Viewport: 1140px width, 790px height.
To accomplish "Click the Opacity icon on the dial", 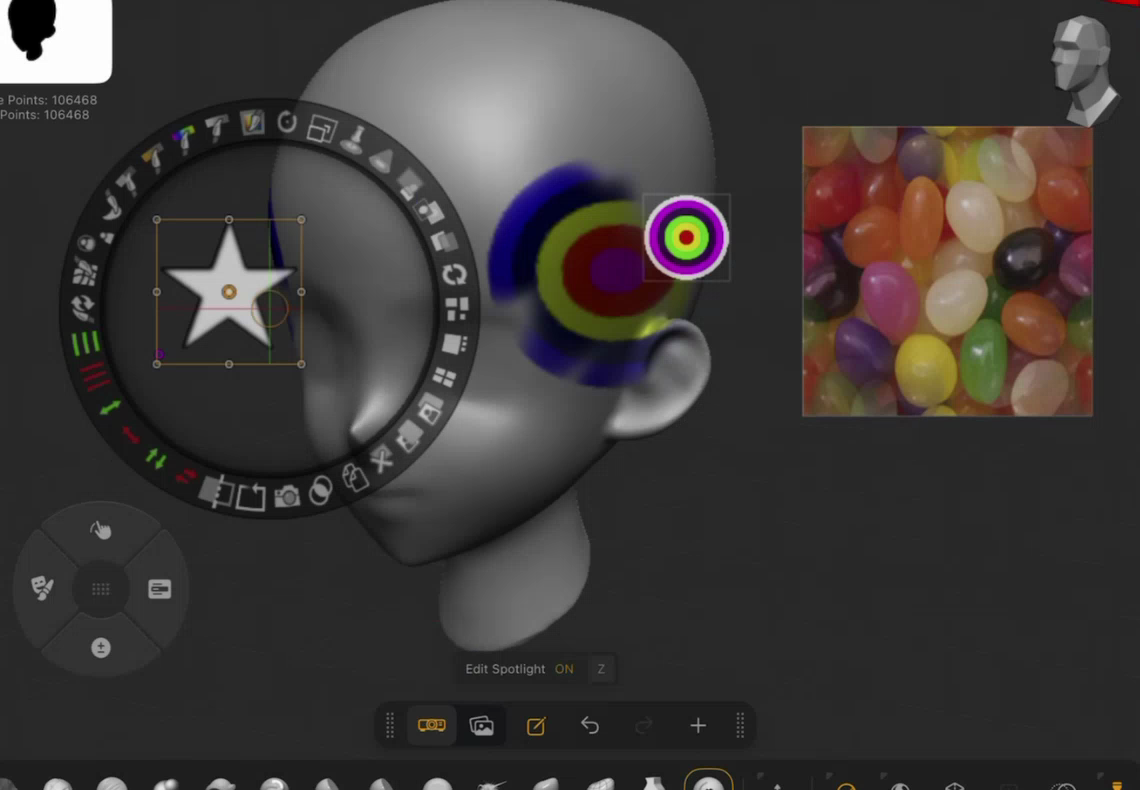I will pyautogui.click(x=409, y=183).
